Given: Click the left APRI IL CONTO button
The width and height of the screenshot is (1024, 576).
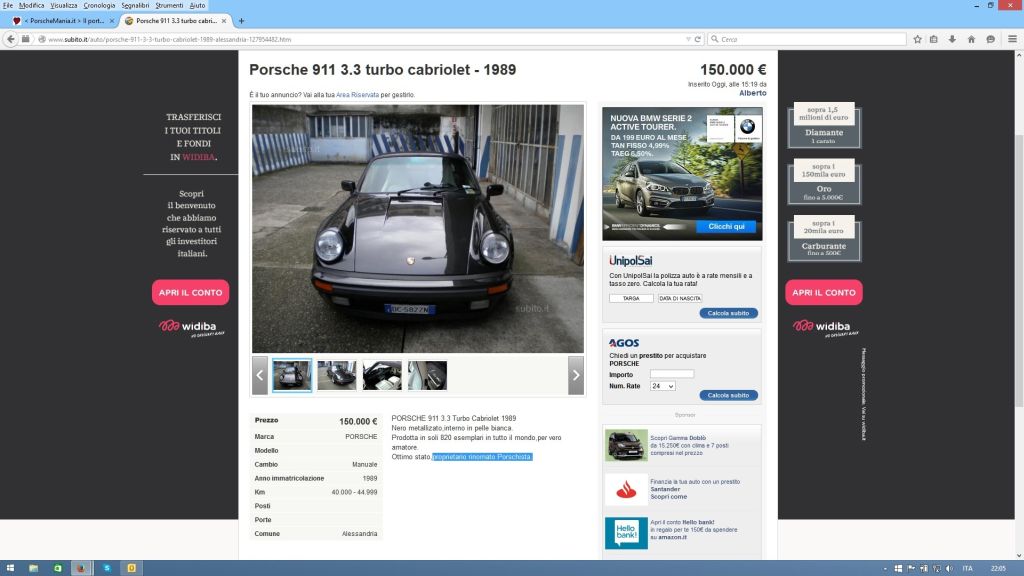Looking at the screenshot, I should [191, 293].
